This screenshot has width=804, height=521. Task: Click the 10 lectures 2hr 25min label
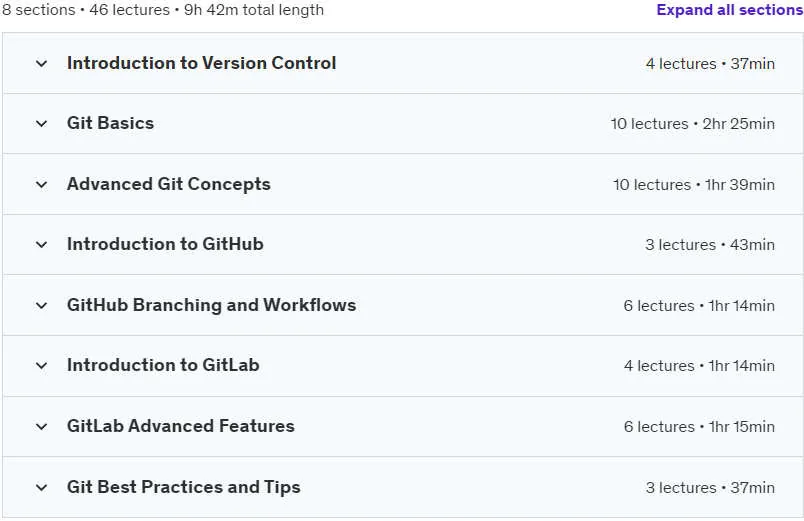pos(693,124)
